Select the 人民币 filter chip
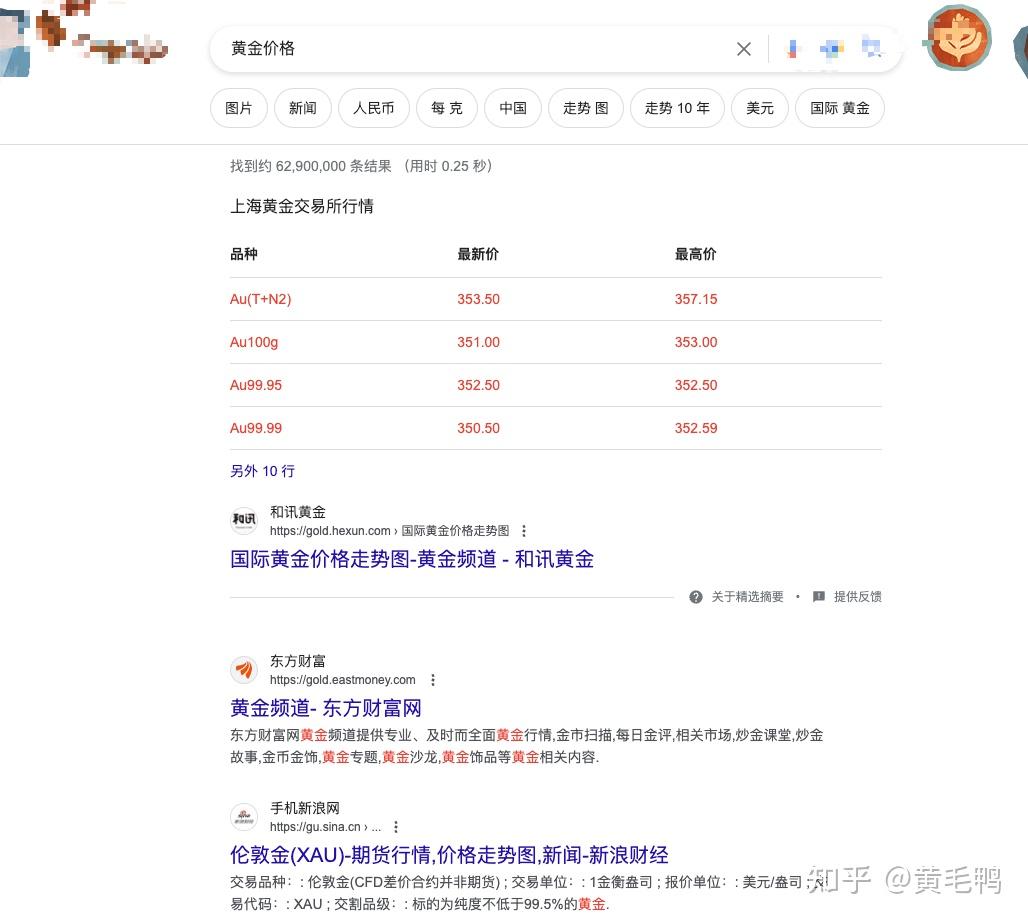 tap(374, 108)
